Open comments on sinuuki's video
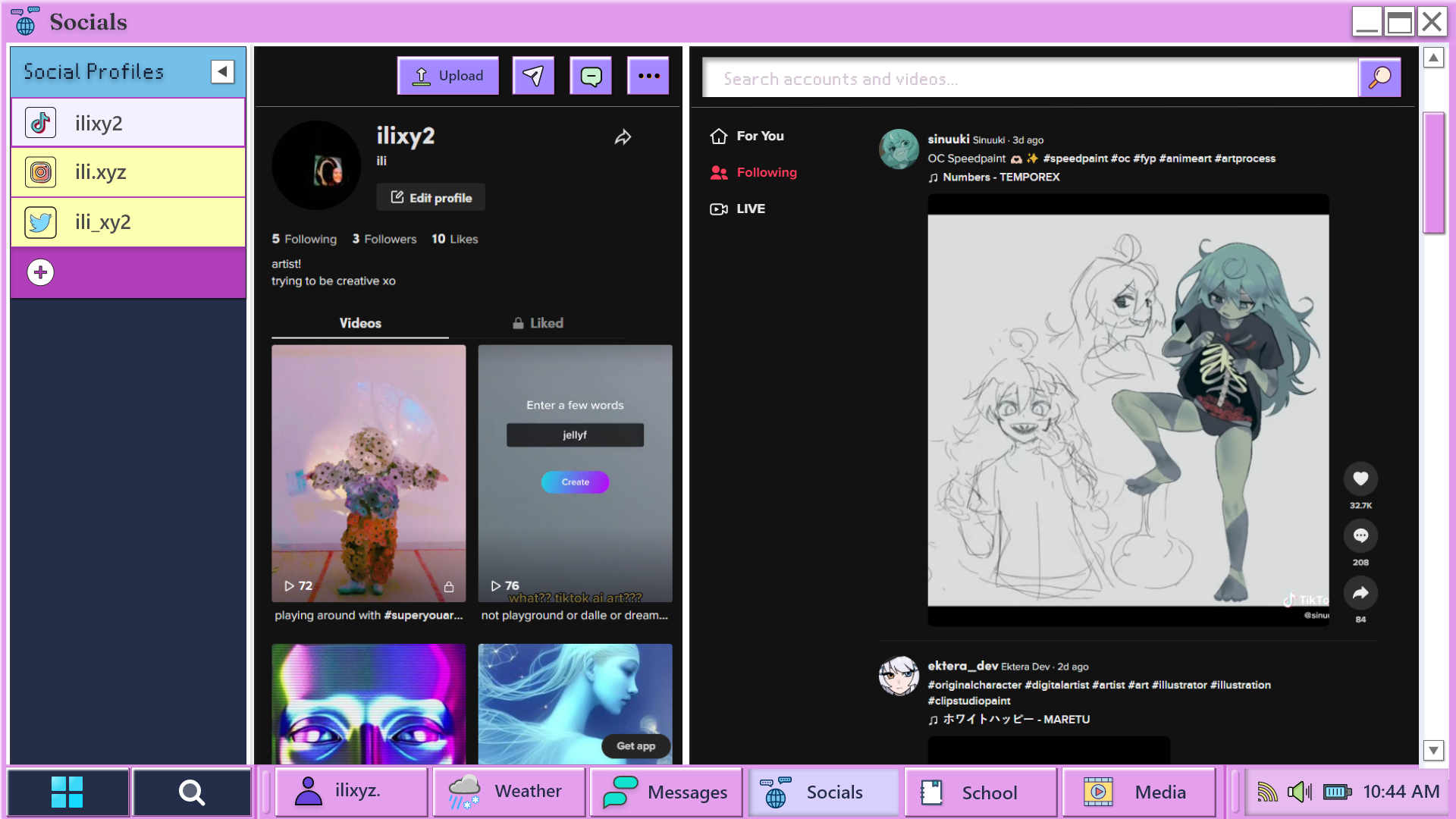This screenshot has height=819, width=1456. click(1360, 536)
